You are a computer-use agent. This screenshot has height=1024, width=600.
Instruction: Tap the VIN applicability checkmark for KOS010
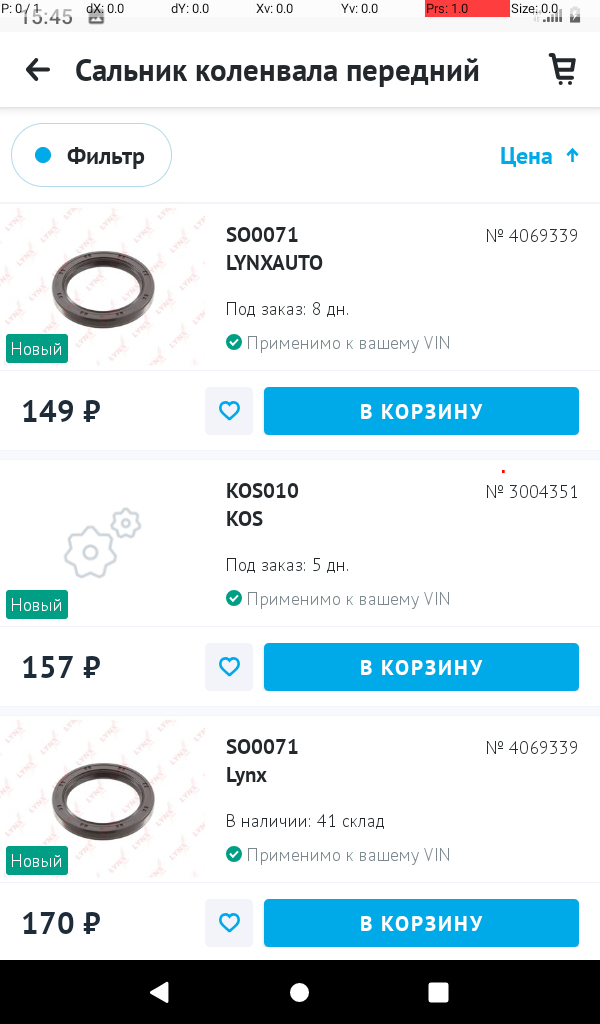[x=234, y=598]
